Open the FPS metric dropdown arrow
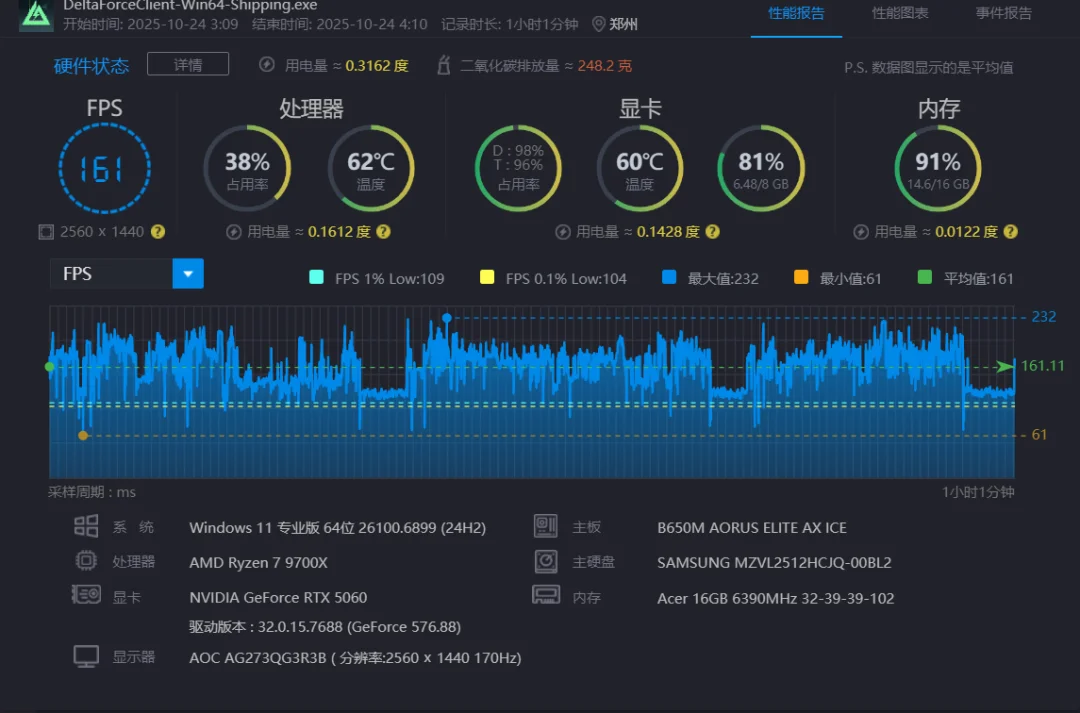Screen dimensions: 1080x713 (x=188, y=274)
